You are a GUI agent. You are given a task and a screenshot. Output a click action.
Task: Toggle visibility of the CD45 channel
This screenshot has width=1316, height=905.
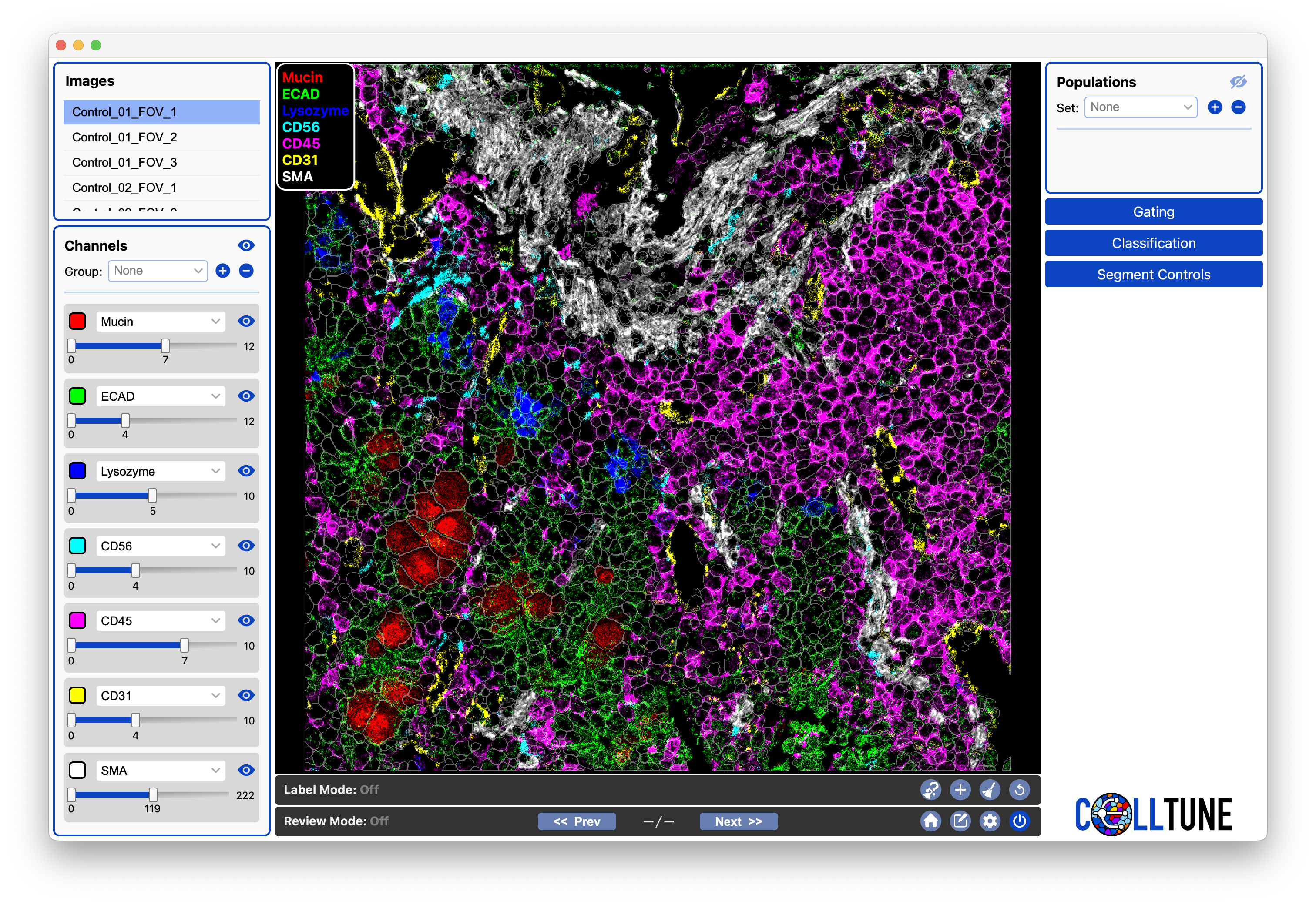point(245,620)
